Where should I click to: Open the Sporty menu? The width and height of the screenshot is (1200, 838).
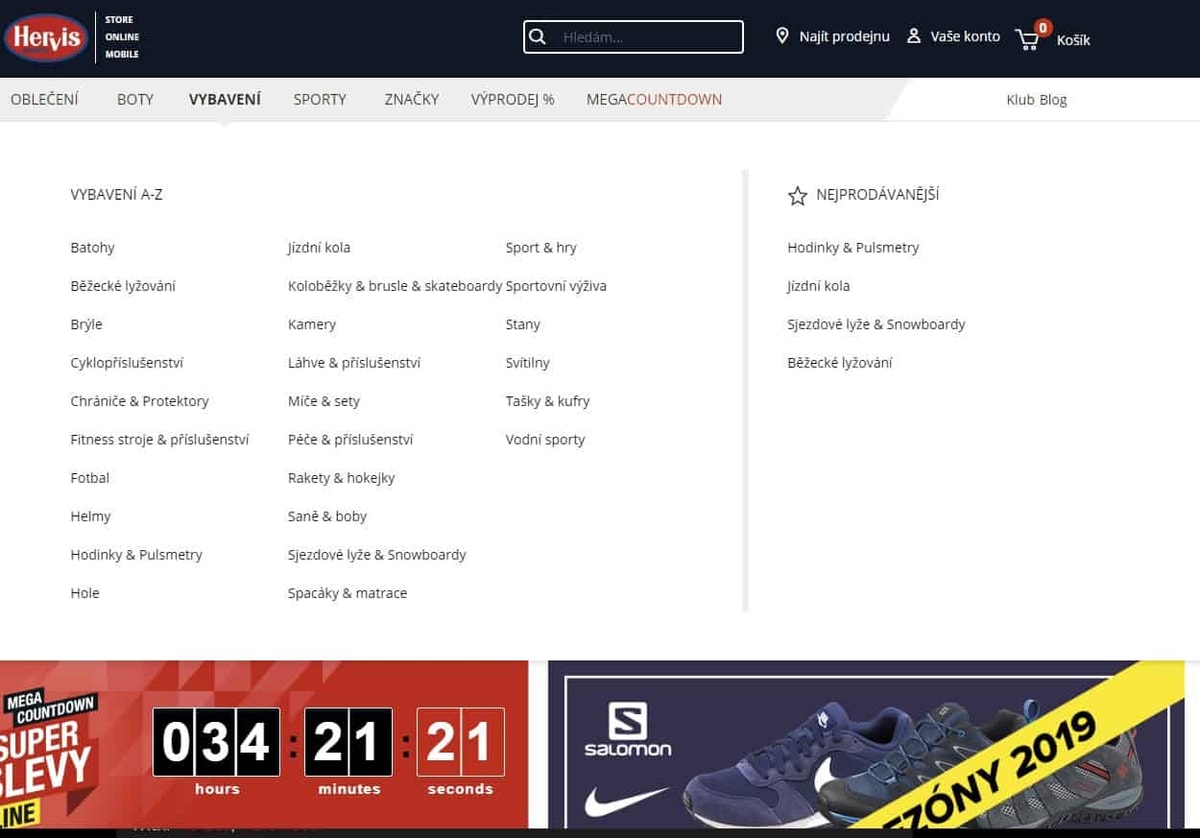point(320,99)
